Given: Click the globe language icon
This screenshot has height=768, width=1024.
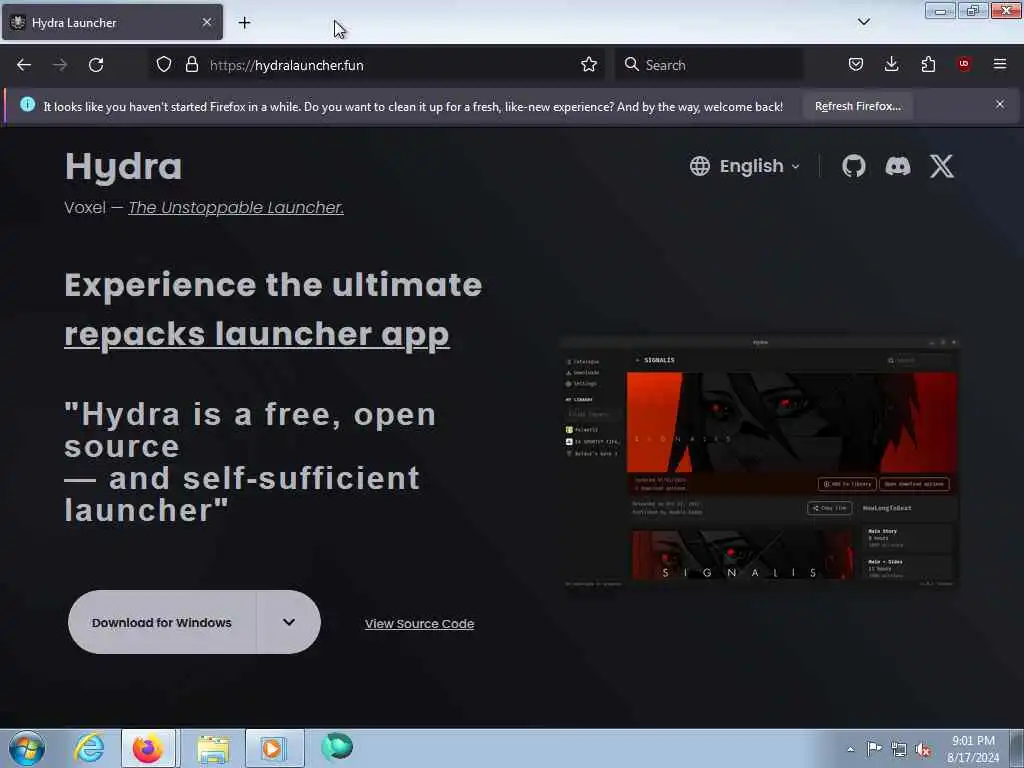Looking at the screenshot, I should [699, 166].
